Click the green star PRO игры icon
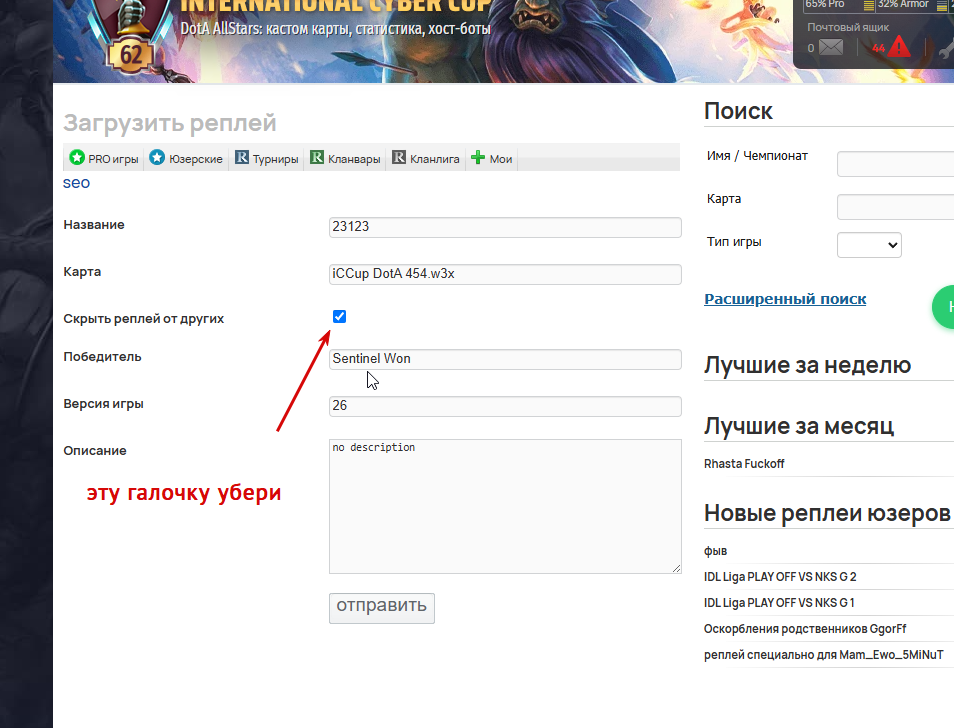 click(x=77, y=158)
